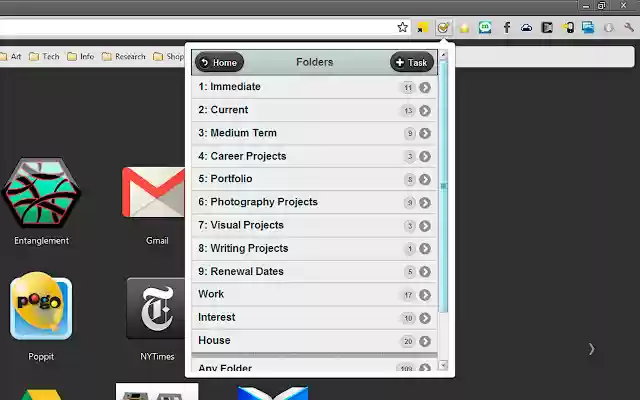The height and width of the screenshot is (400, 640).
Task: Open the 5: Portfolio folder
Action: click(314, 179)
